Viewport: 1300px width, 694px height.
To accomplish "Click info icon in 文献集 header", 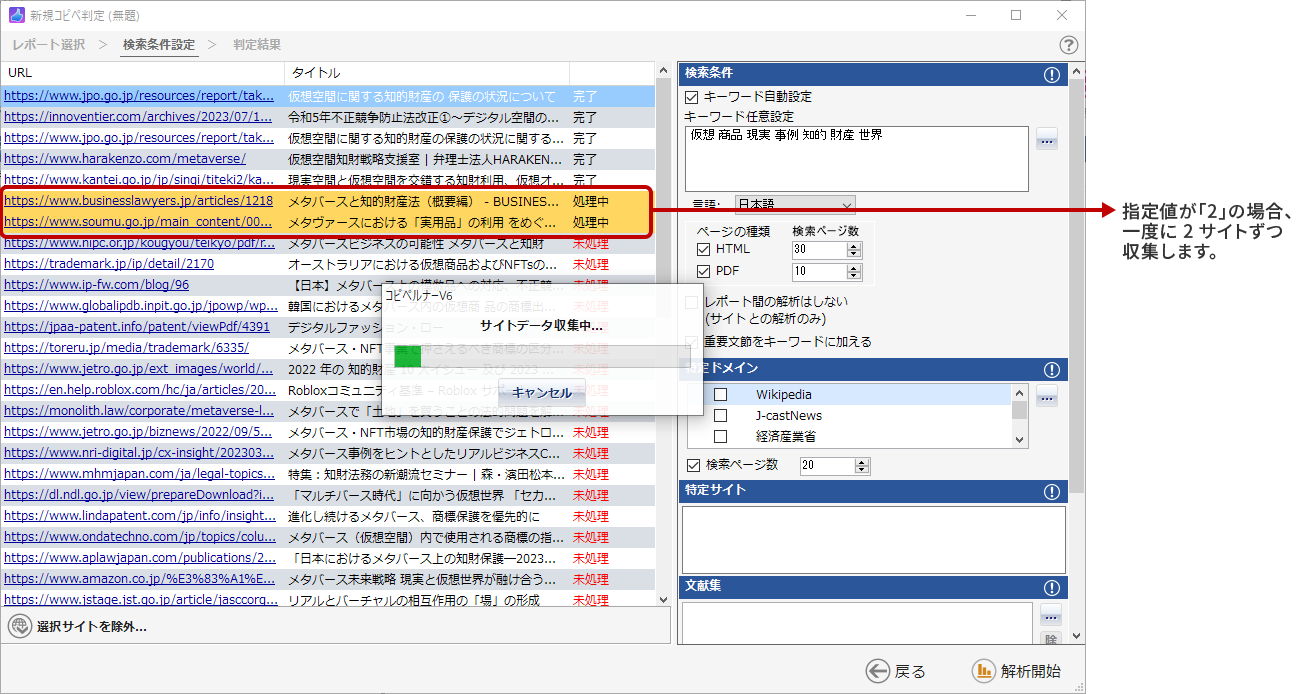I will pos(1051,587).
